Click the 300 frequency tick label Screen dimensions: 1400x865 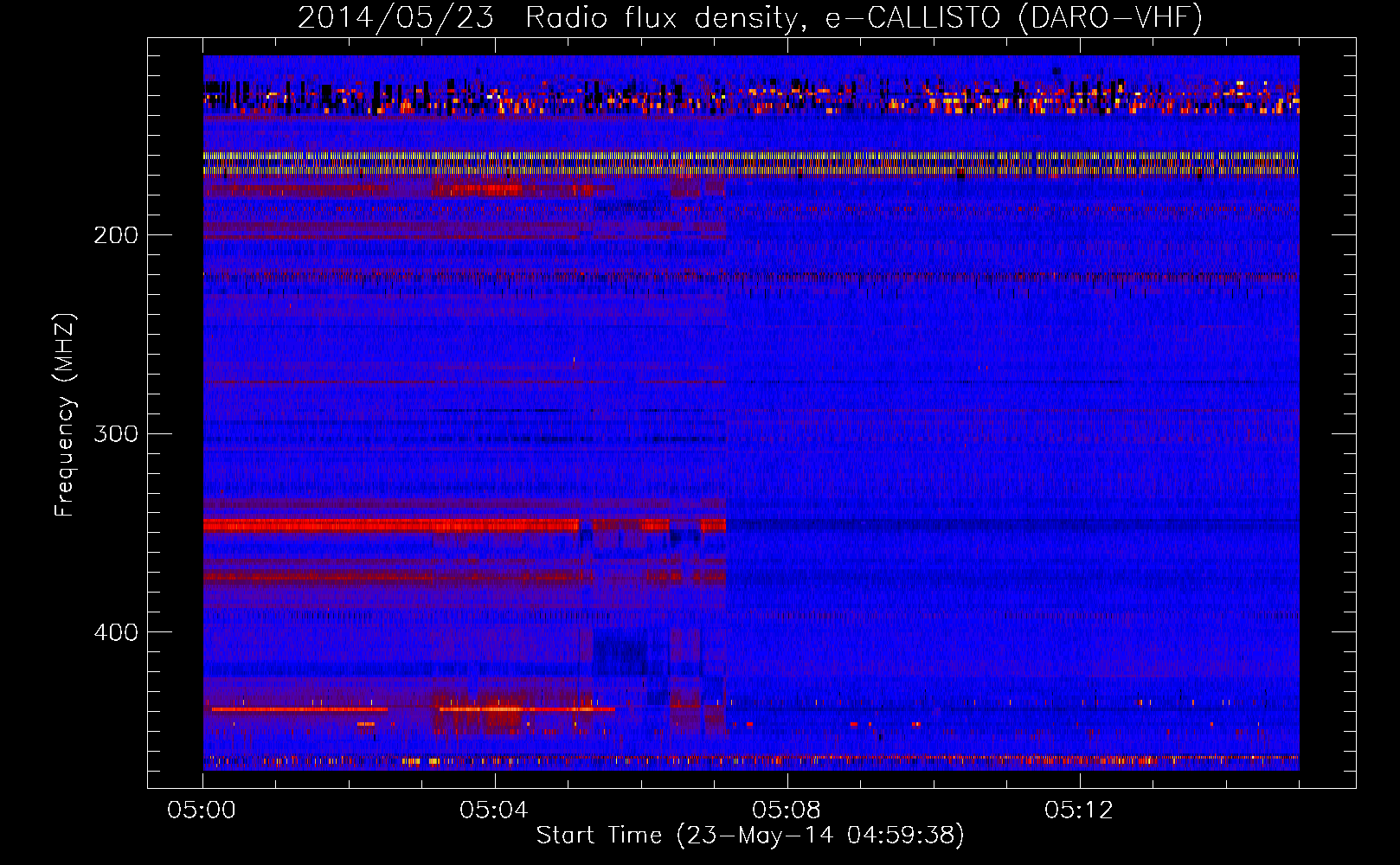point(116,433)
